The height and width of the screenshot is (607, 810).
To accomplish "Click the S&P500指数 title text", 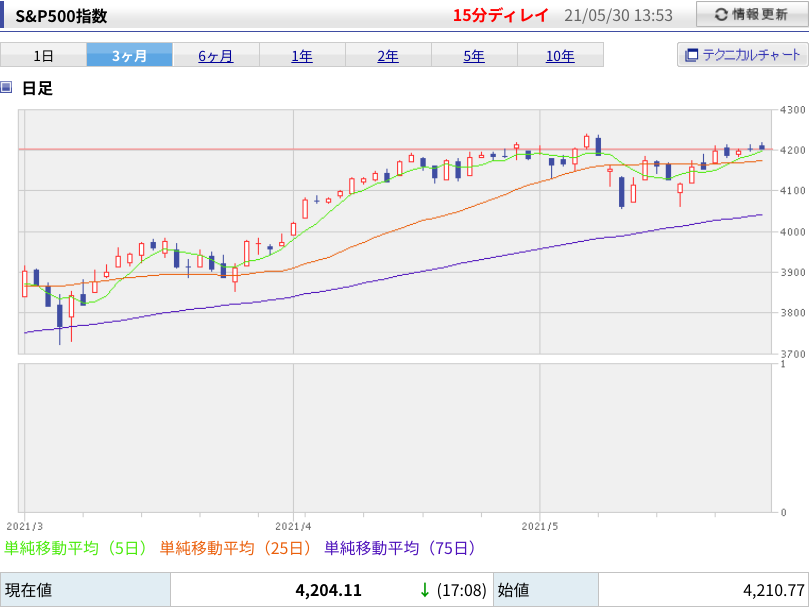I will coord(61,16).
